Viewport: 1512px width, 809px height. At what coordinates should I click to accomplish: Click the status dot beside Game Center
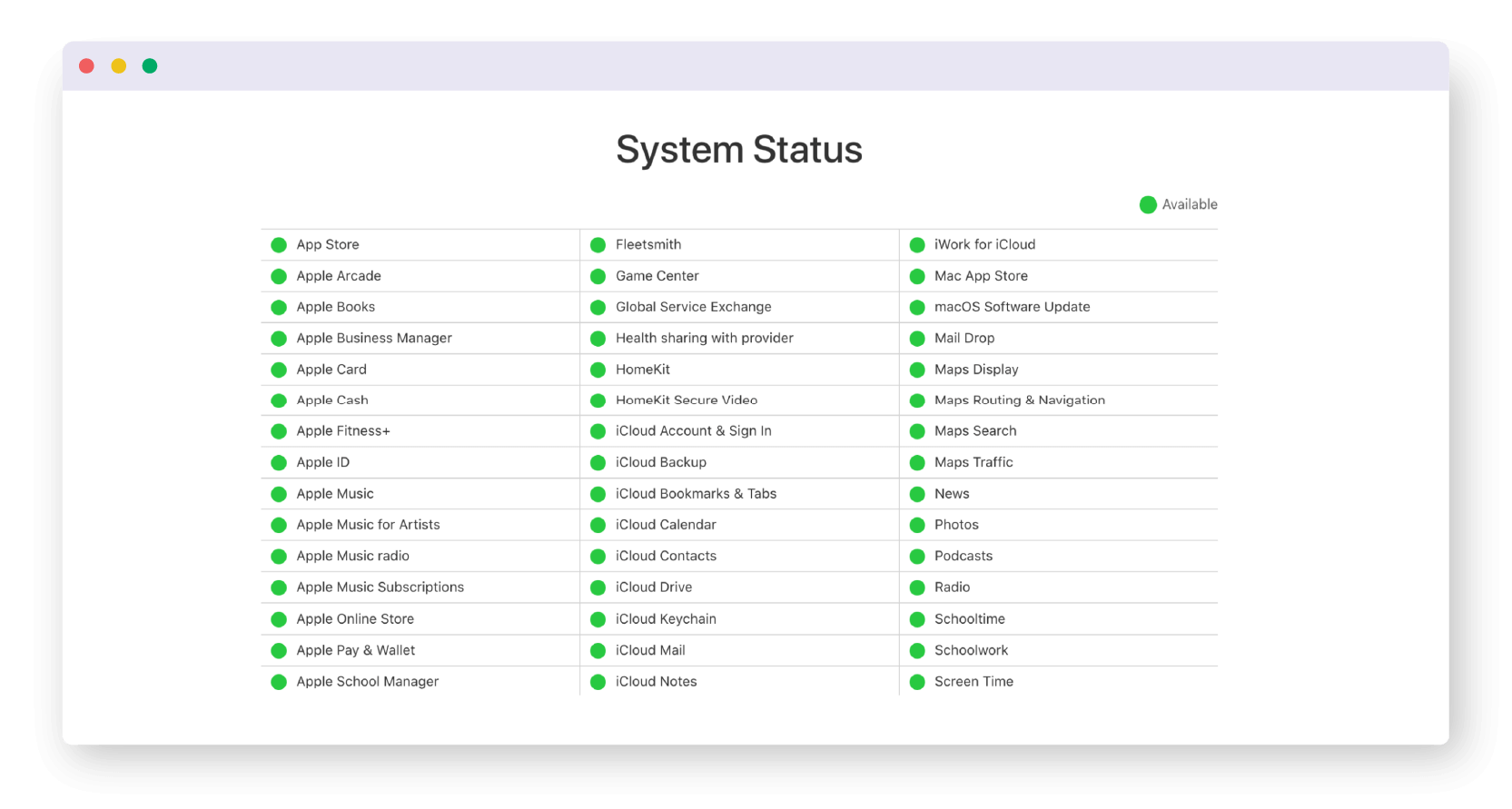coord(598,276)
